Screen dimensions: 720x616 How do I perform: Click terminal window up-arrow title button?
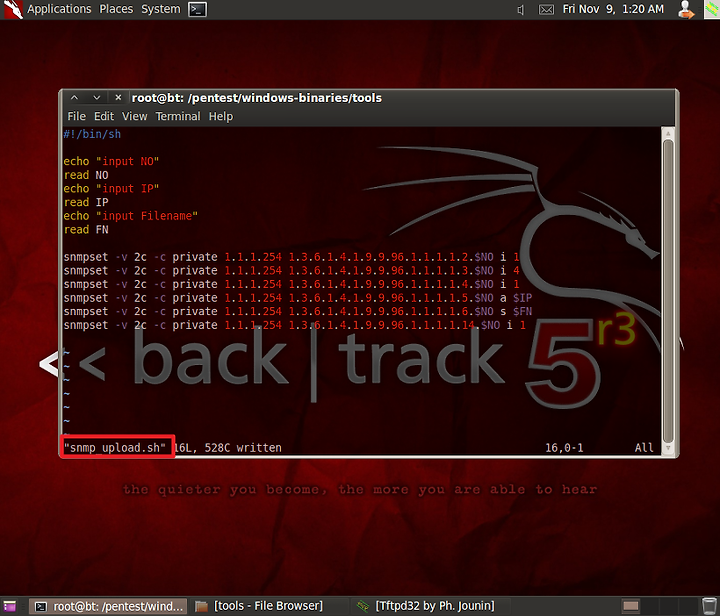74,98
